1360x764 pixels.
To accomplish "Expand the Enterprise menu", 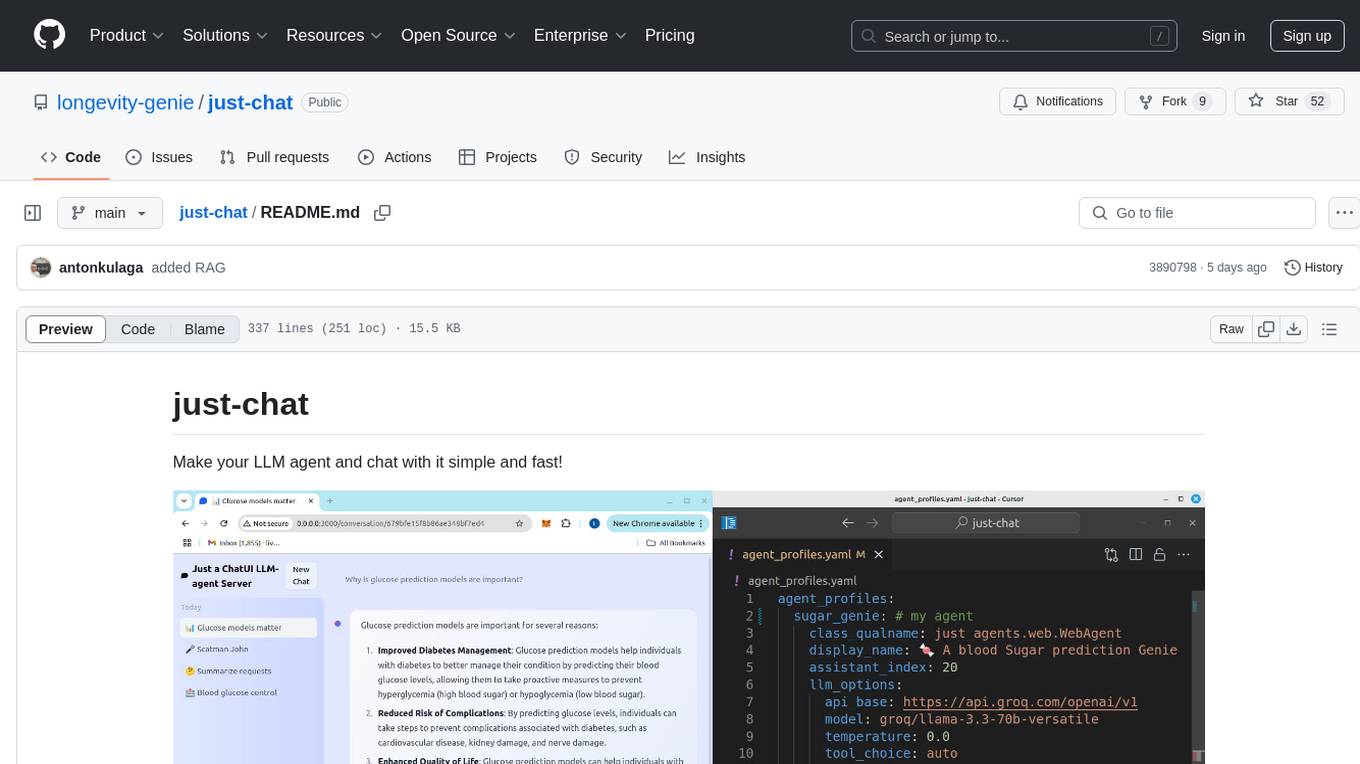I will pos(580,35).
